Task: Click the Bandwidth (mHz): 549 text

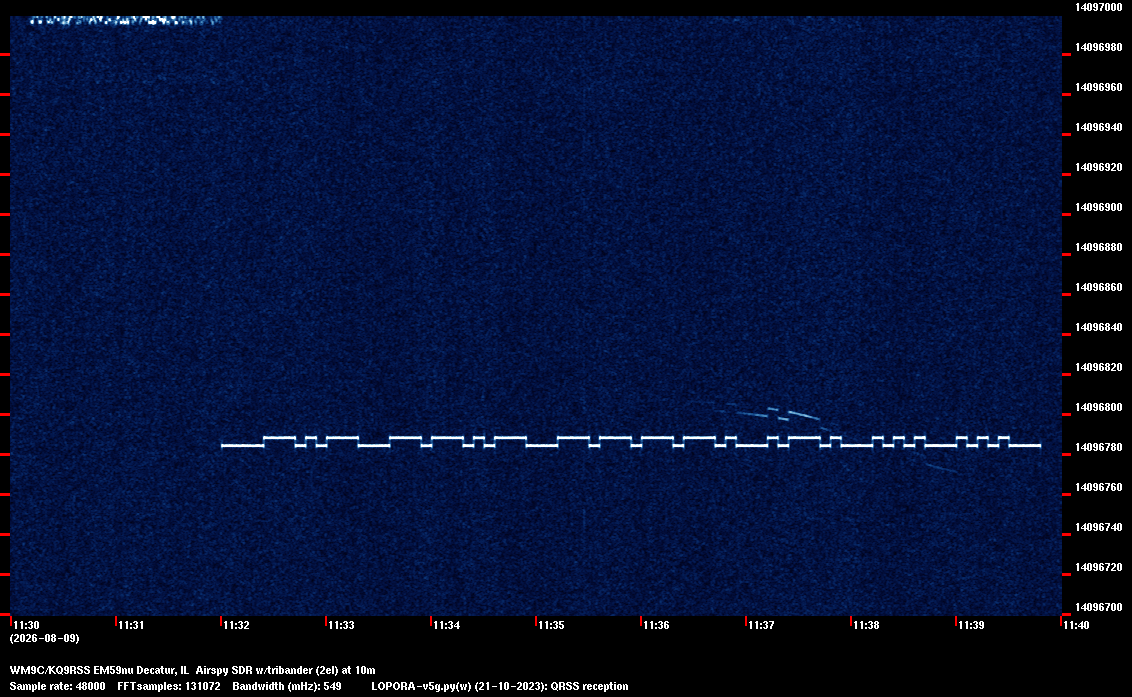Action: pos(287,686)
